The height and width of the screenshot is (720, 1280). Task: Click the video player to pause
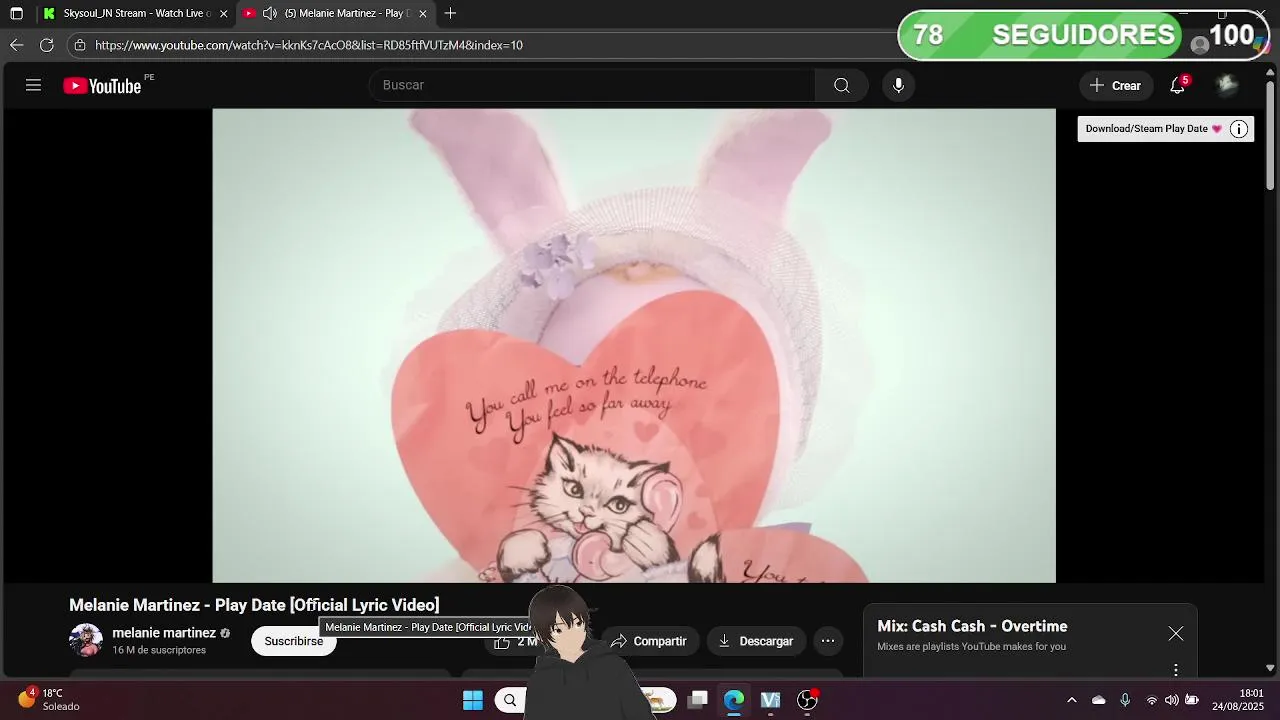[634, 345]
